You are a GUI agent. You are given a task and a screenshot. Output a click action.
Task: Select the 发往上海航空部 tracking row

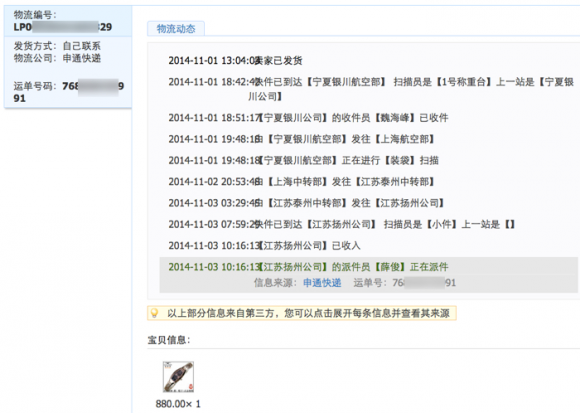302,139
